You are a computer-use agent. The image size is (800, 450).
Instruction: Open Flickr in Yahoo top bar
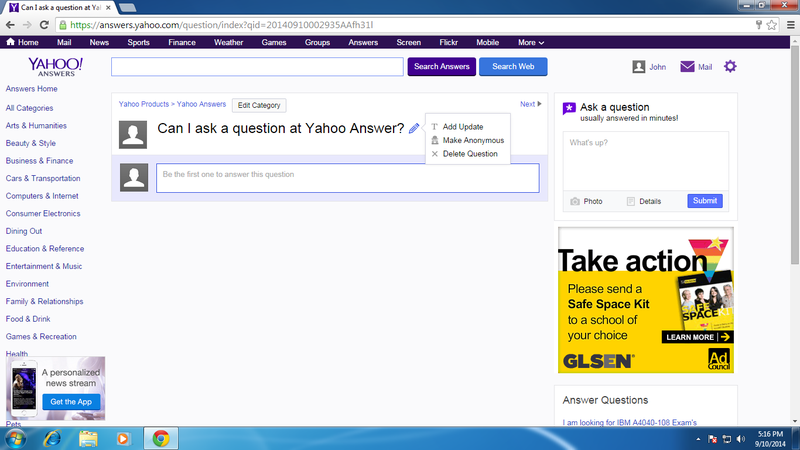point(448,42)
